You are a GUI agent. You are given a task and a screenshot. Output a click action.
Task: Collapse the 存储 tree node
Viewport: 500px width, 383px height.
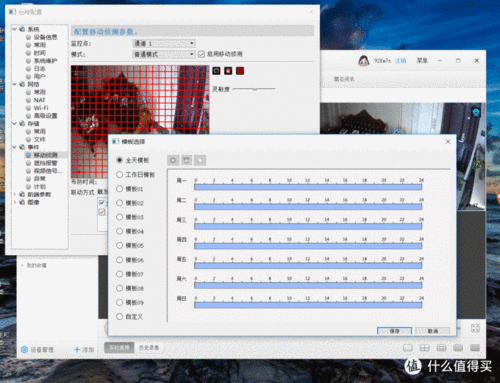14,123
